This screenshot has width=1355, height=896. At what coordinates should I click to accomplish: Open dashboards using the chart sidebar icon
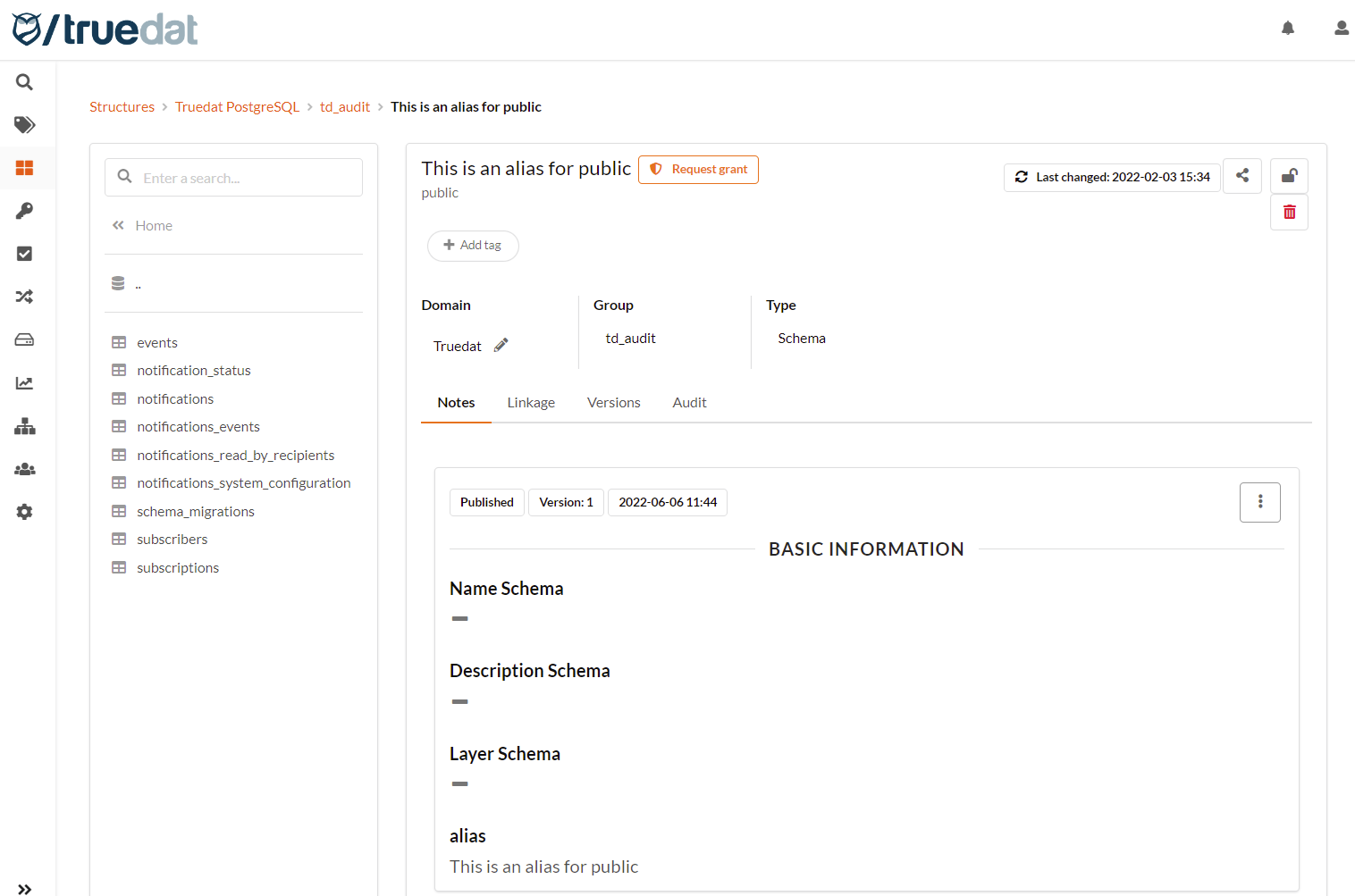[24, 382]
